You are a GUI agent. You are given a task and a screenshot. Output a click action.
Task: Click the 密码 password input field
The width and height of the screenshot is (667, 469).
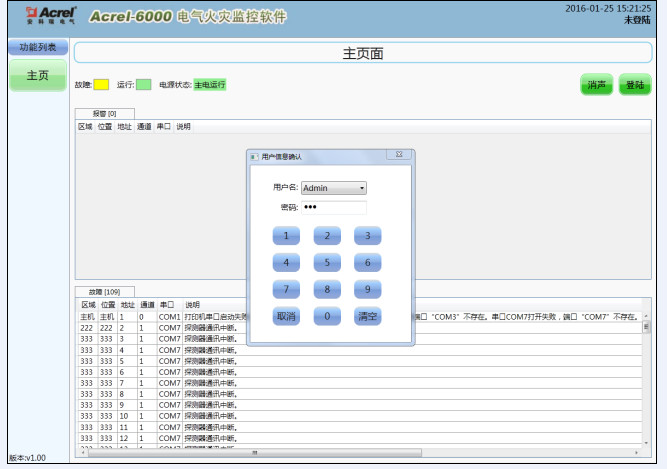[x=333, y=207]
